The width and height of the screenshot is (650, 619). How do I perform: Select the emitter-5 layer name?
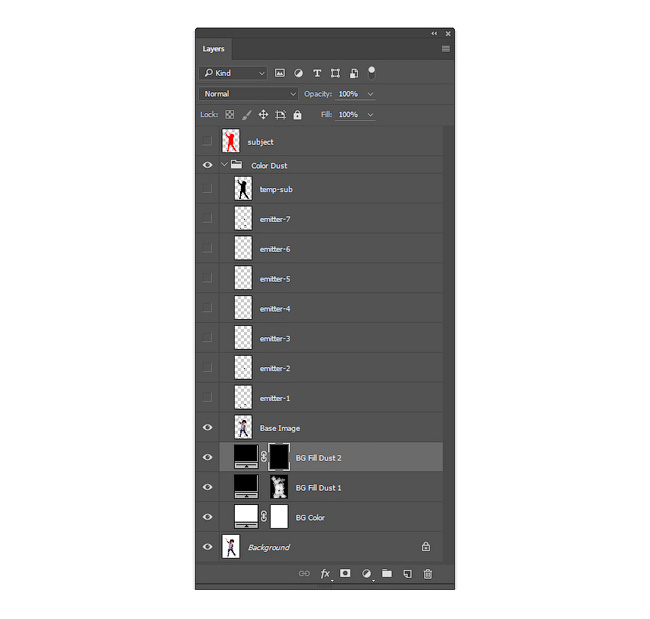[x=275, y=279]
